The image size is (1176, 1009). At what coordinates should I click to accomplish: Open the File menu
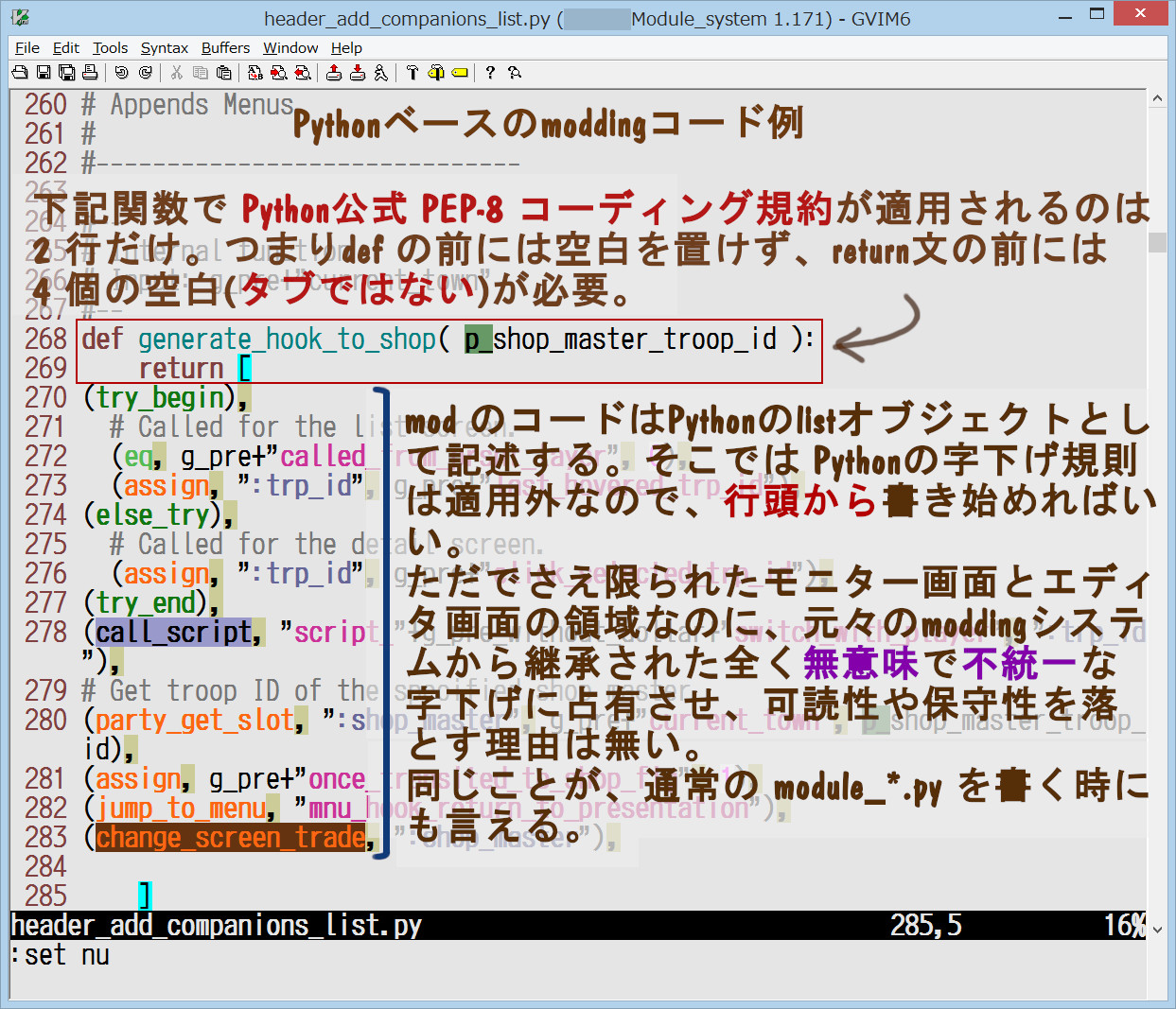[x=27, y=48]
